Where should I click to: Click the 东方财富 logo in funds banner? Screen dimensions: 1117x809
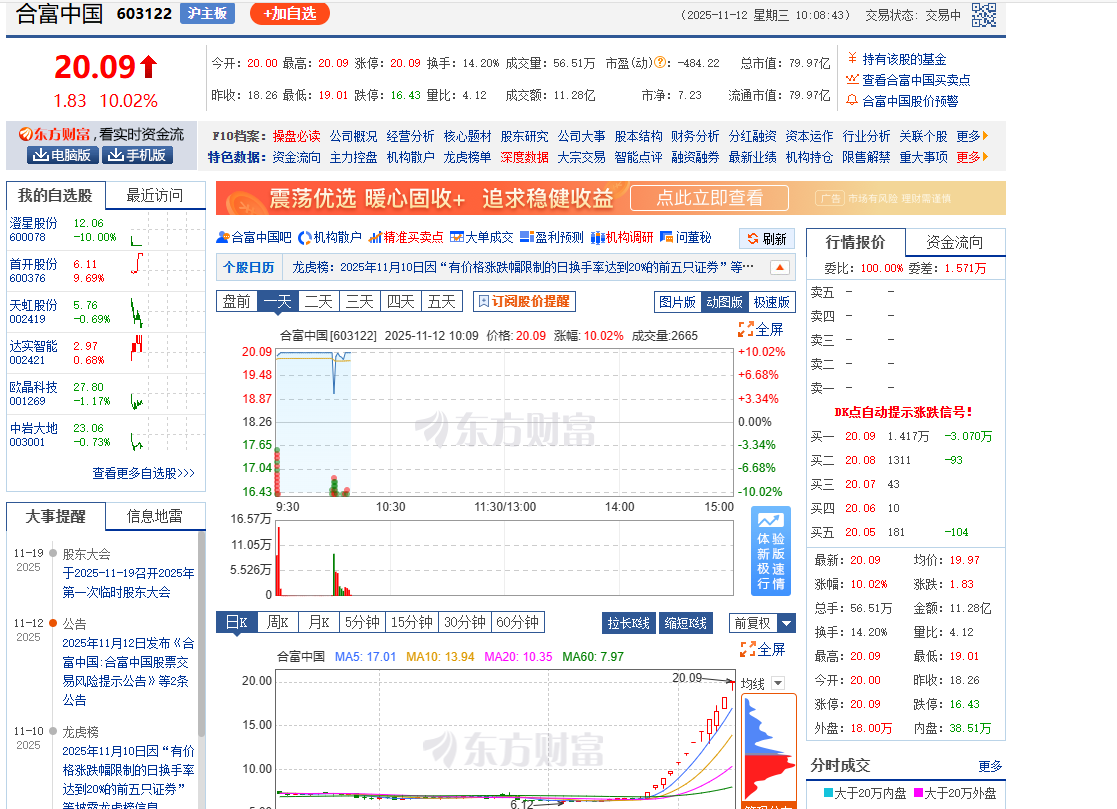pos(54,134)
